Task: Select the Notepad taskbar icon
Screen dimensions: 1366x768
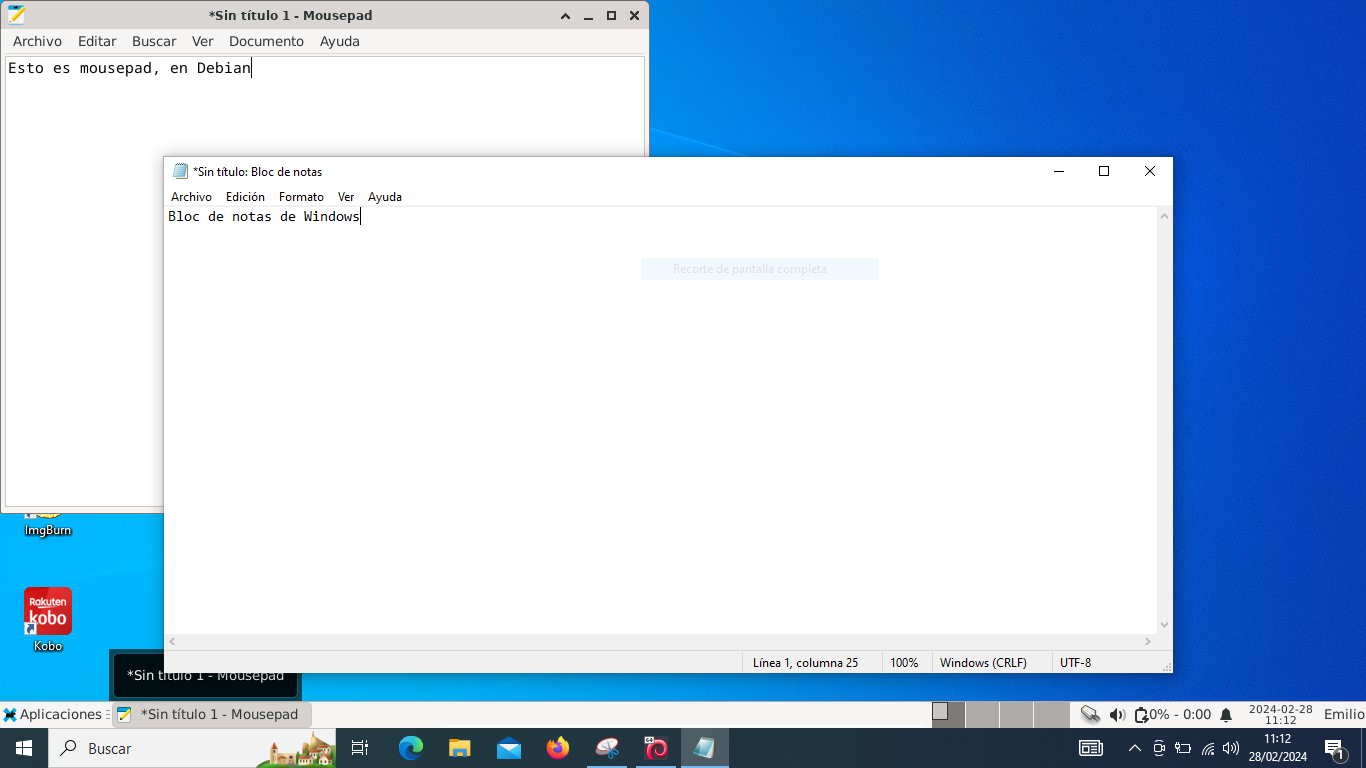Action: tap(705, 748)
